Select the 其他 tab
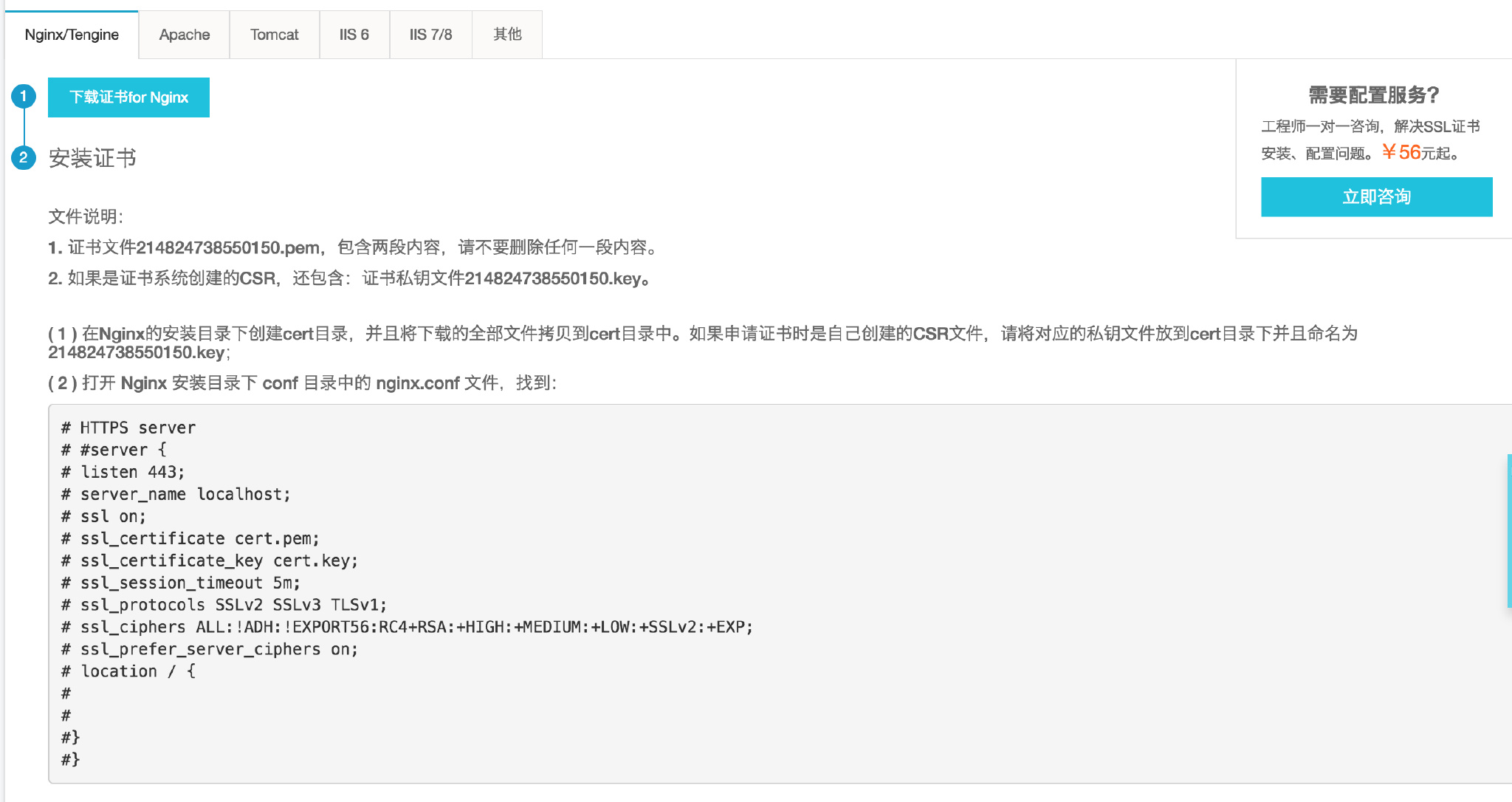 tap(507, 35)
